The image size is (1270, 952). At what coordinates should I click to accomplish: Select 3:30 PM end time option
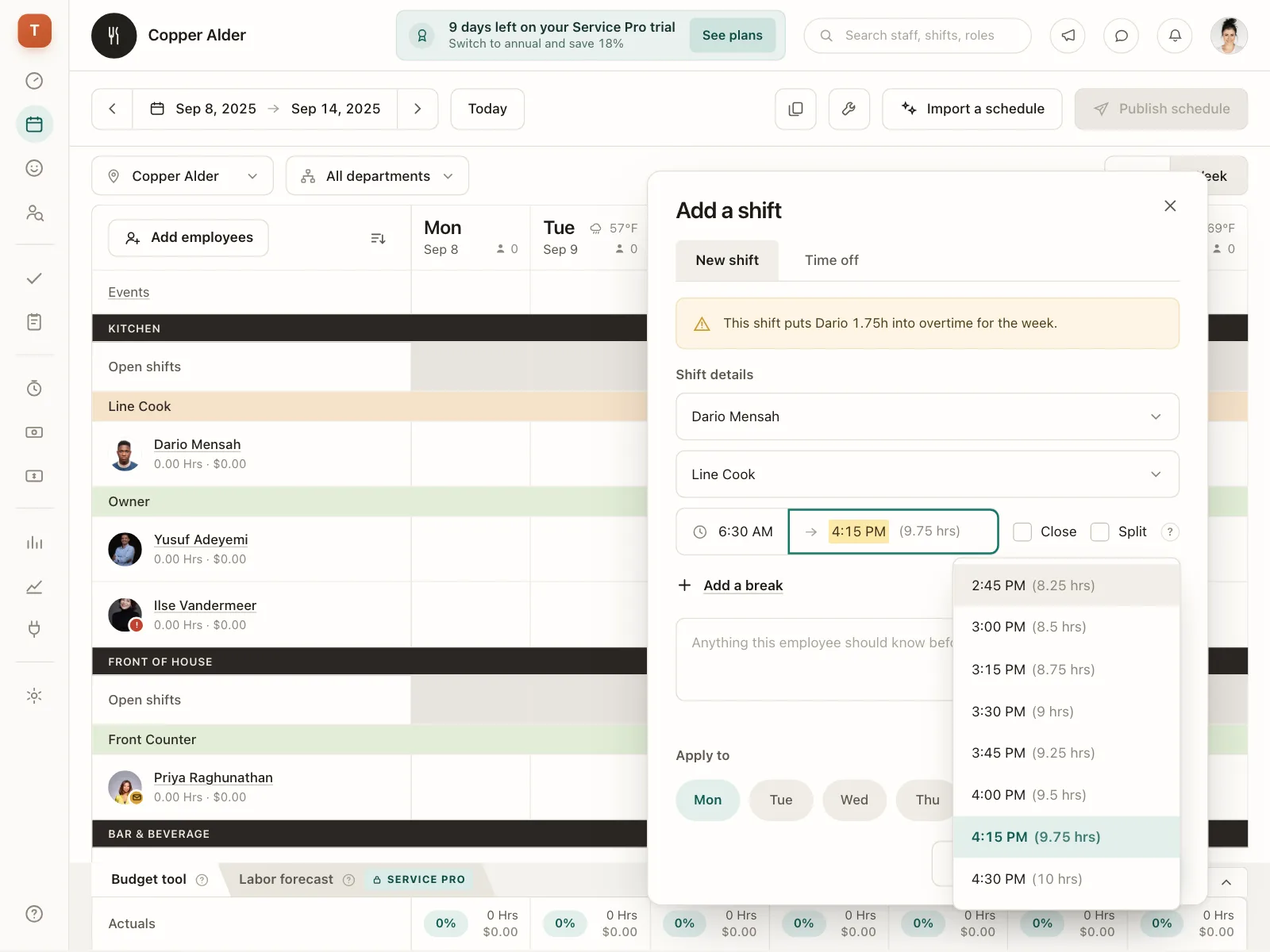1066,712
